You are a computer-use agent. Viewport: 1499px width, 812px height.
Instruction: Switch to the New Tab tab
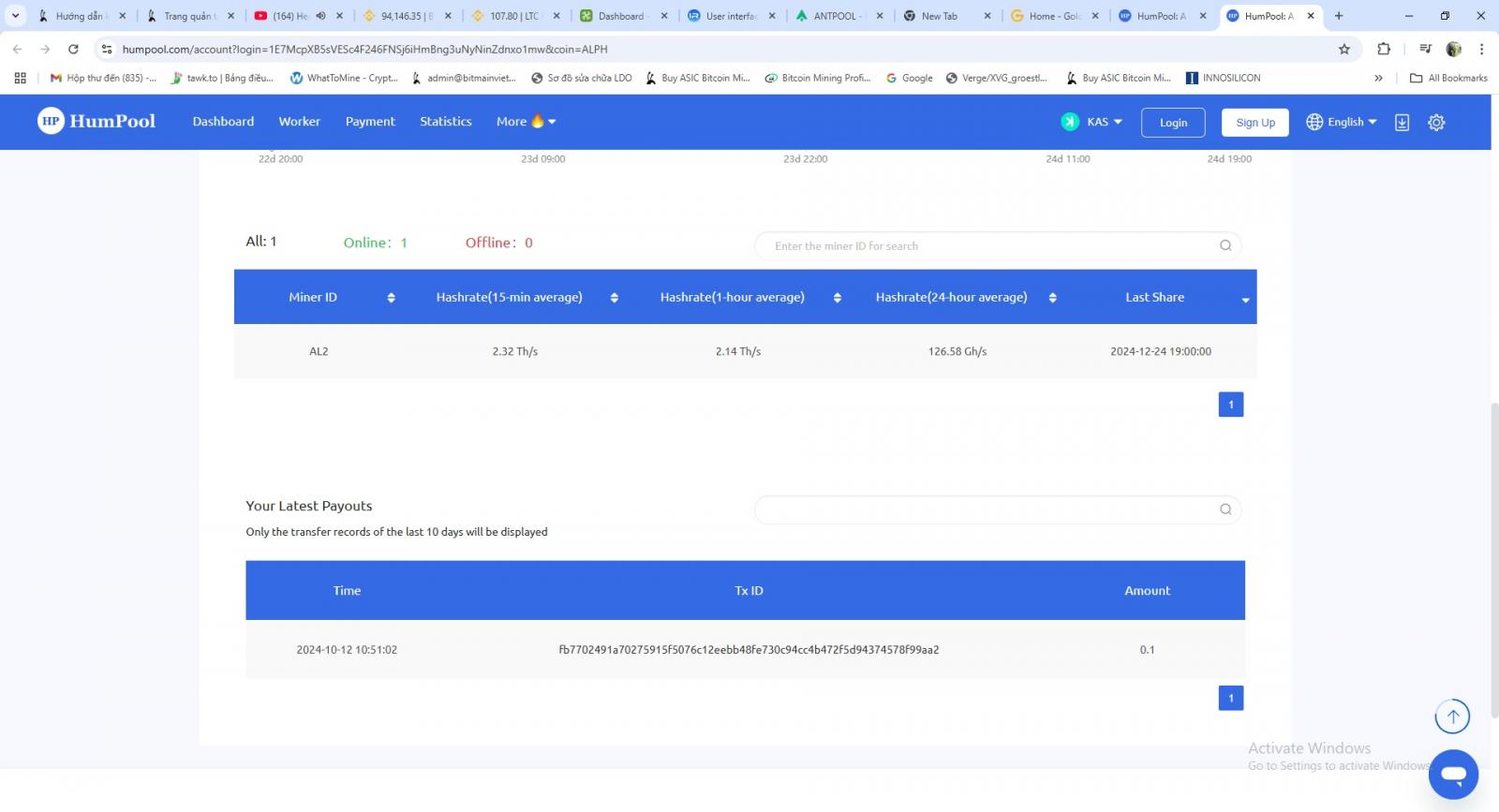(947, 16)
